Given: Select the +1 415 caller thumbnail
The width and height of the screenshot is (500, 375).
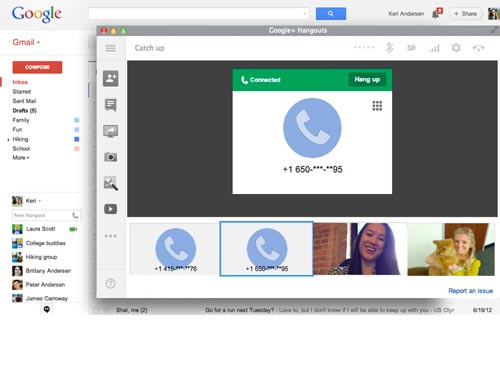Looking at the screenshot, I should 175,249.
